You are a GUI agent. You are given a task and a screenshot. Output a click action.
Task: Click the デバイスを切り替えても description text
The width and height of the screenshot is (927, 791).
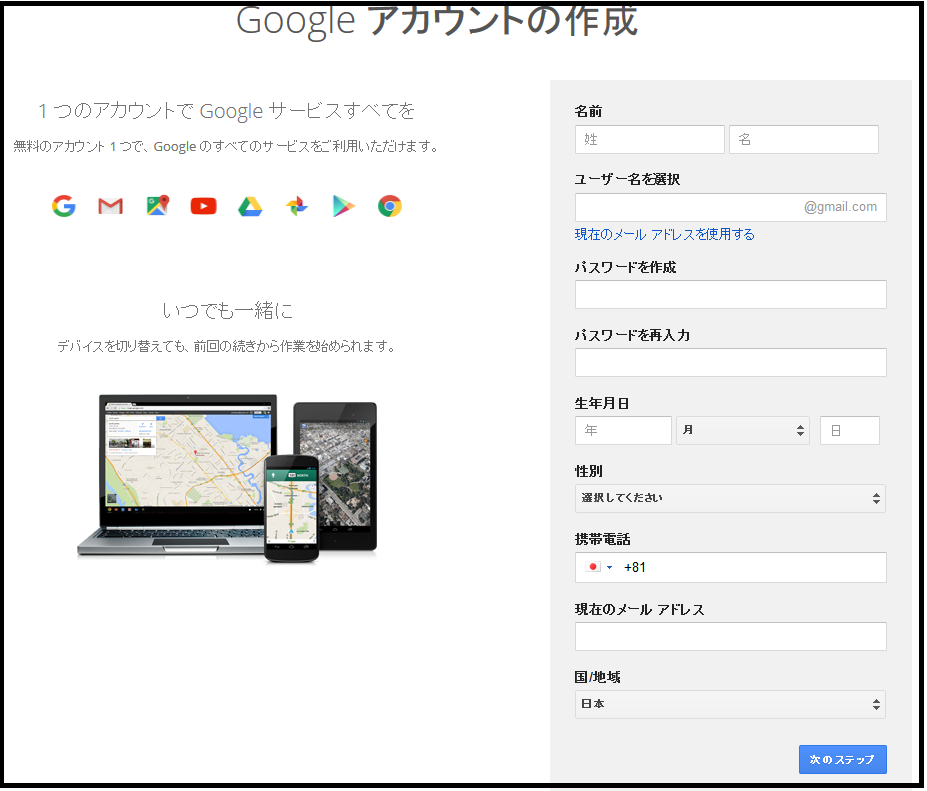(226, 346)
